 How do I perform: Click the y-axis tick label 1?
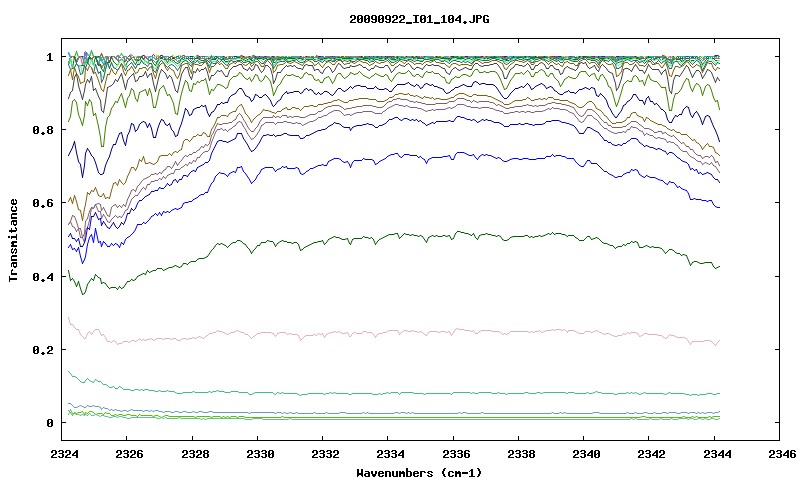tap(49, 57)
